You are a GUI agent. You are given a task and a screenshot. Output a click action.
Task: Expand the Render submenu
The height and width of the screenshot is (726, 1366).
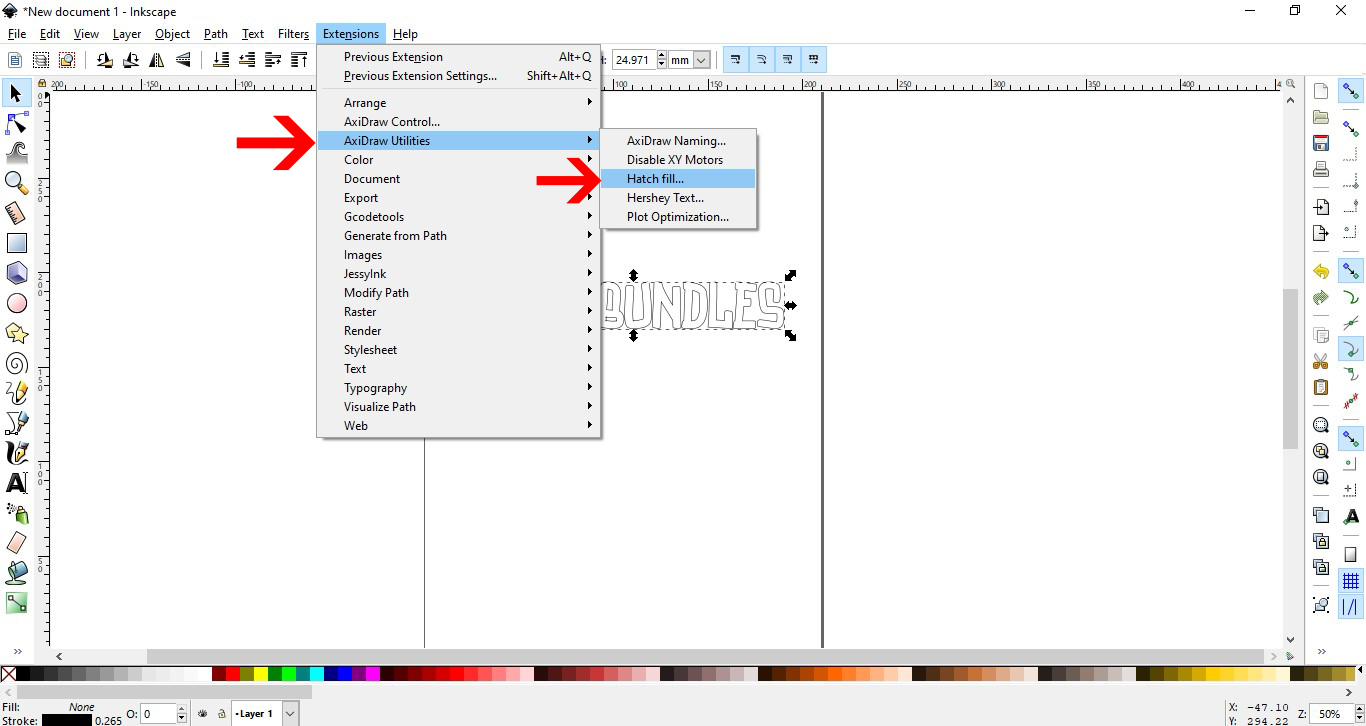click(459, 331)
